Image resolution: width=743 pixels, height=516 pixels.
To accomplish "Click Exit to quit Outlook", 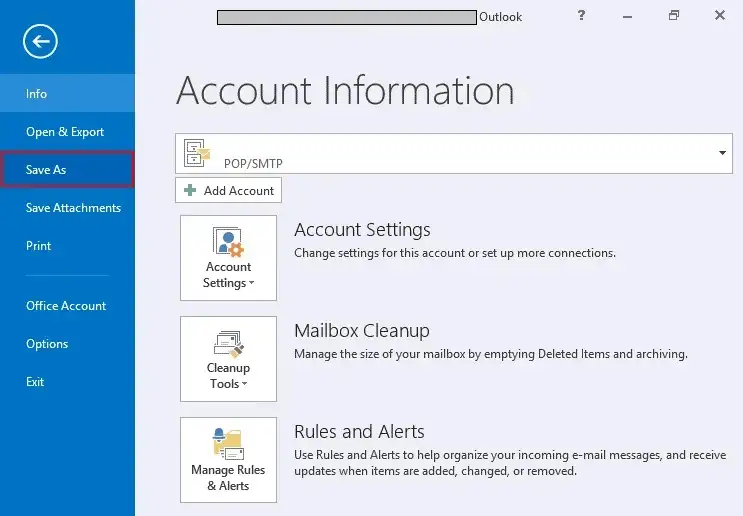I will point(36,382).
